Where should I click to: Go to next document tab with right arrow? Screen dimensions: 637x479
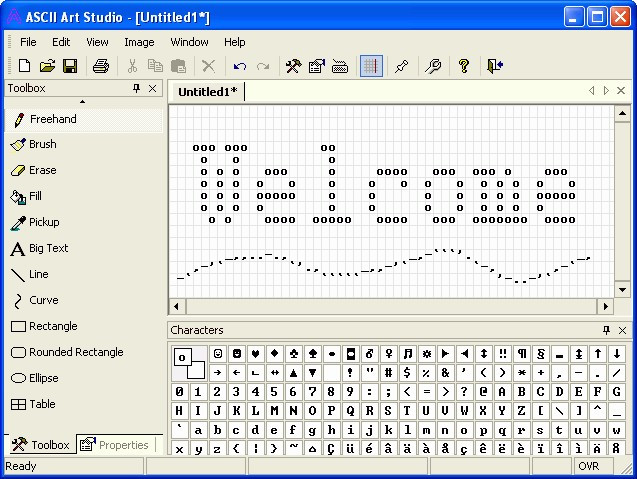606,91
